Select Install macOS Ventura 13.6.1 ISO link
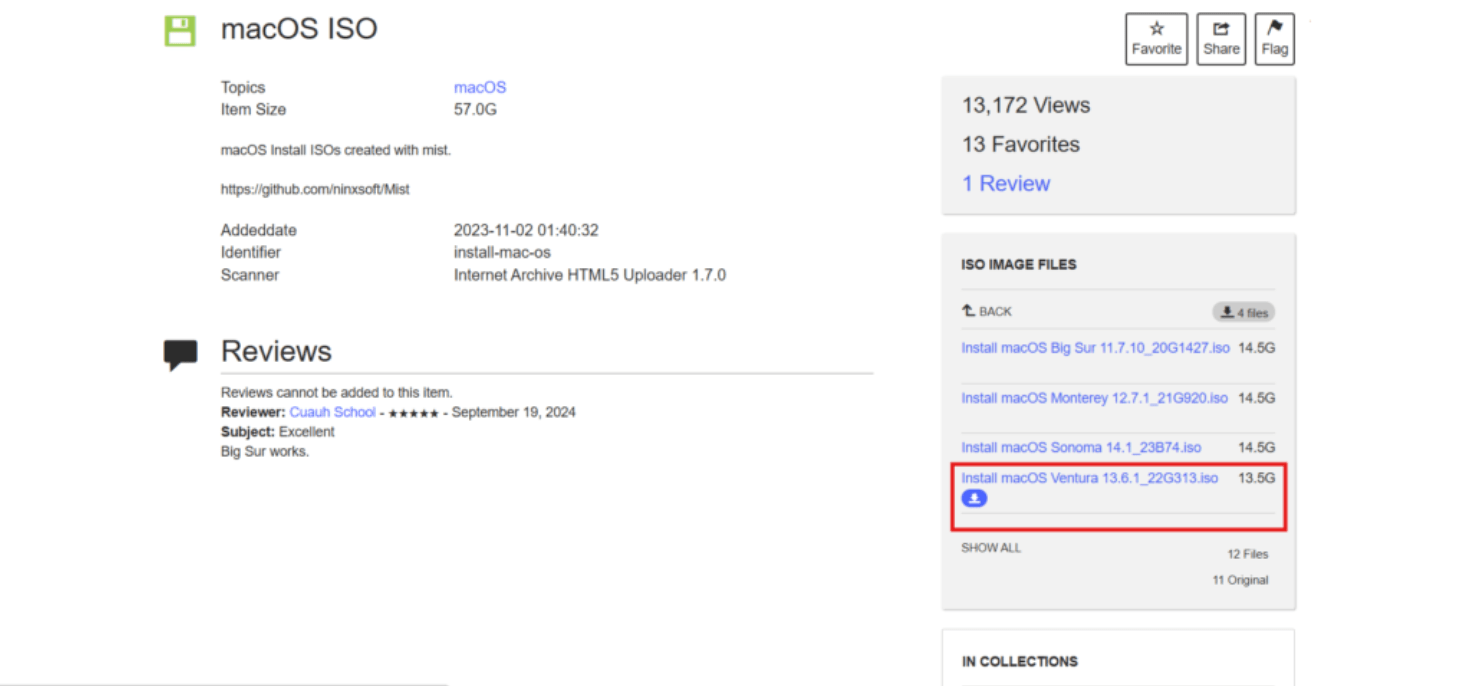This screenshot has height=686, width=1464. [x=1089, y=478]
